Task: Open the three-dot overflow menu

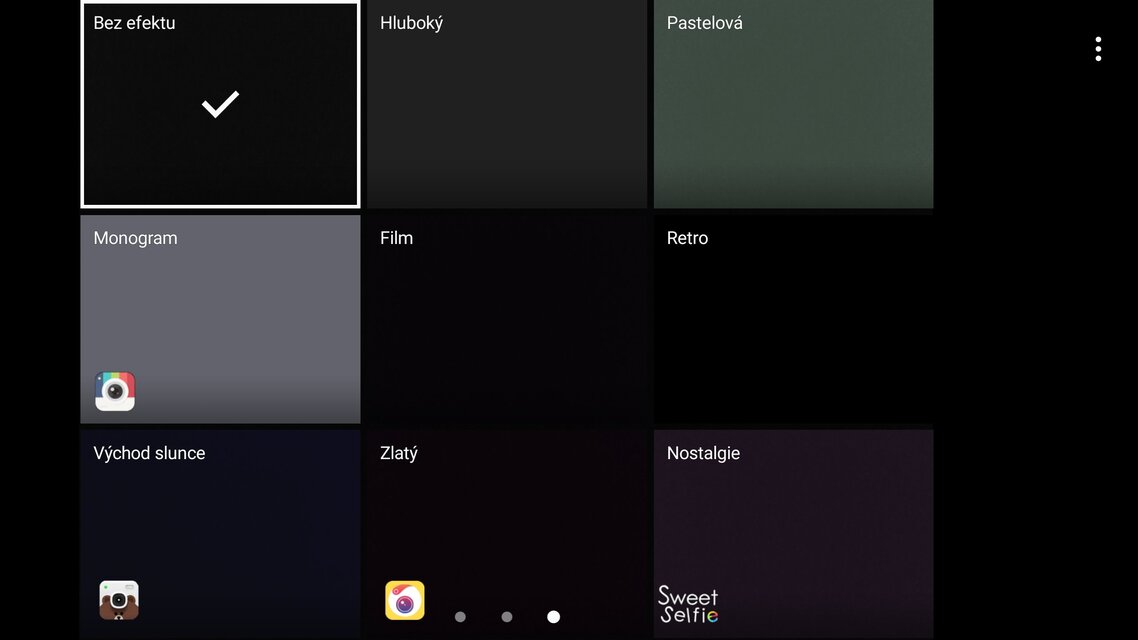Action: coord(1098,49)
